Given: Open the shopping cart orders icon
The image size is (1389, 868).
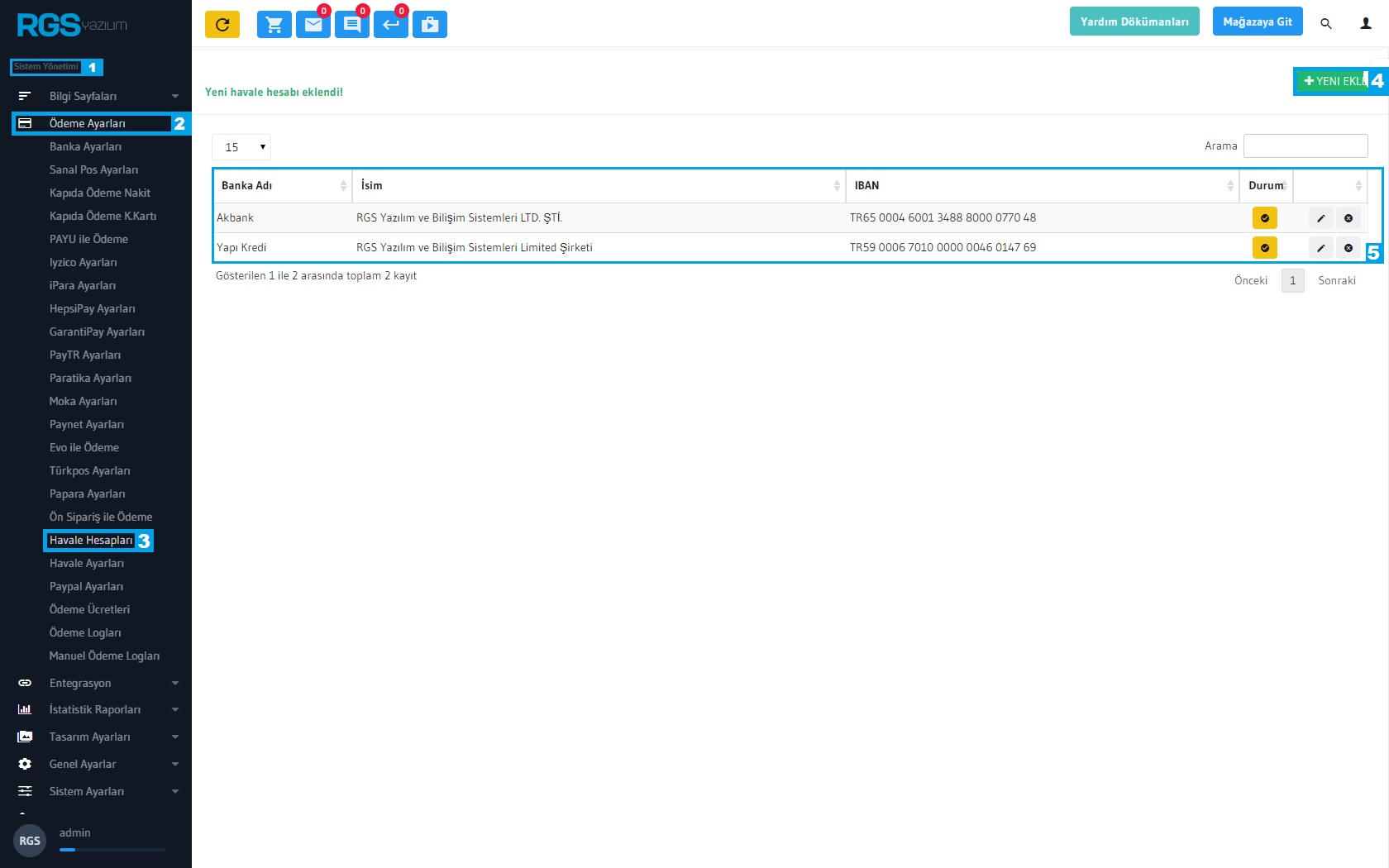Looking at the screenshot, I should pos(274,25).
